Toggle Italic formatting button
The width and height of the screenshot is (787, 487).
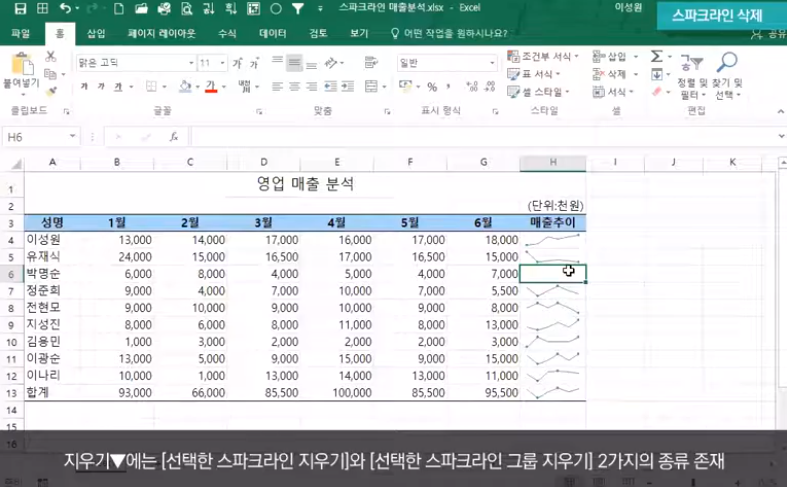point(101,86)
